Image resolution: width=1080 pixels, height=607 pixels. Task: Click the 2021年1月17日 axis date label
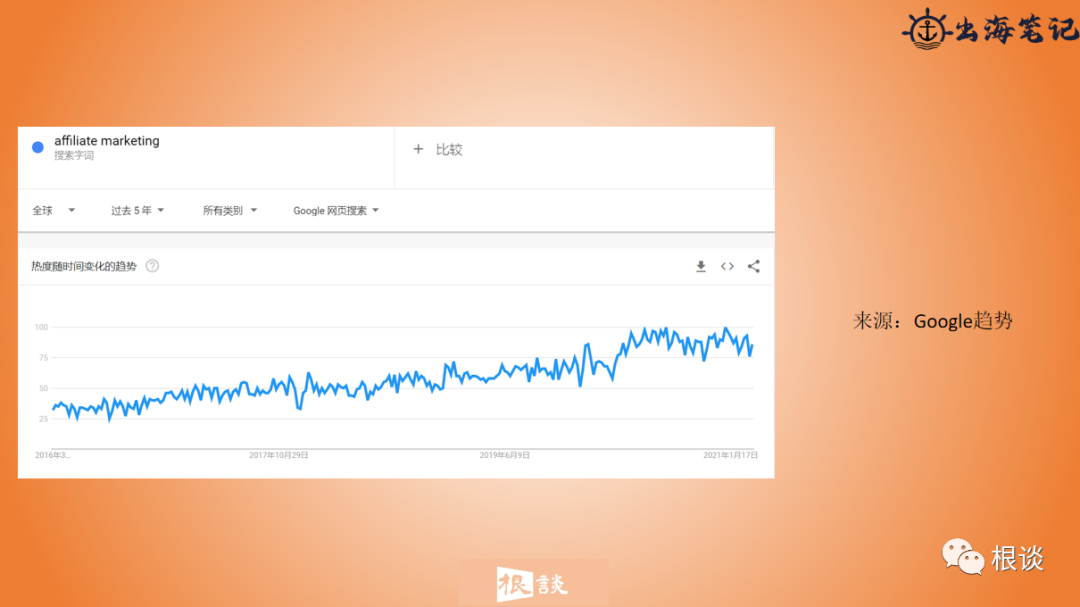point(731,455)
